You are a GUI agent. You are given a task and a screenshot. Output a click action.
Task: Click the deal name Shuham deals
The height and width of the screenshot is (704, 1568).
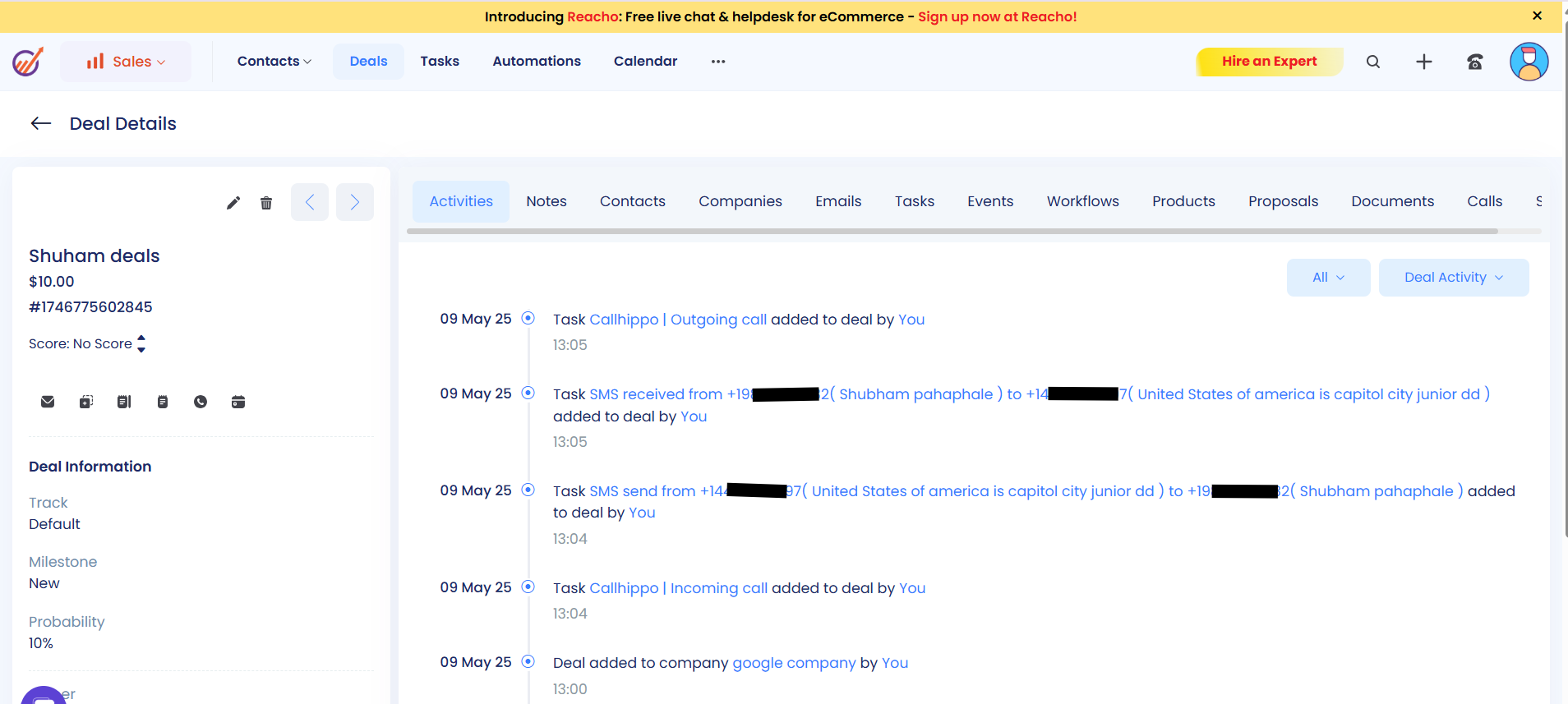pos(95,256)
